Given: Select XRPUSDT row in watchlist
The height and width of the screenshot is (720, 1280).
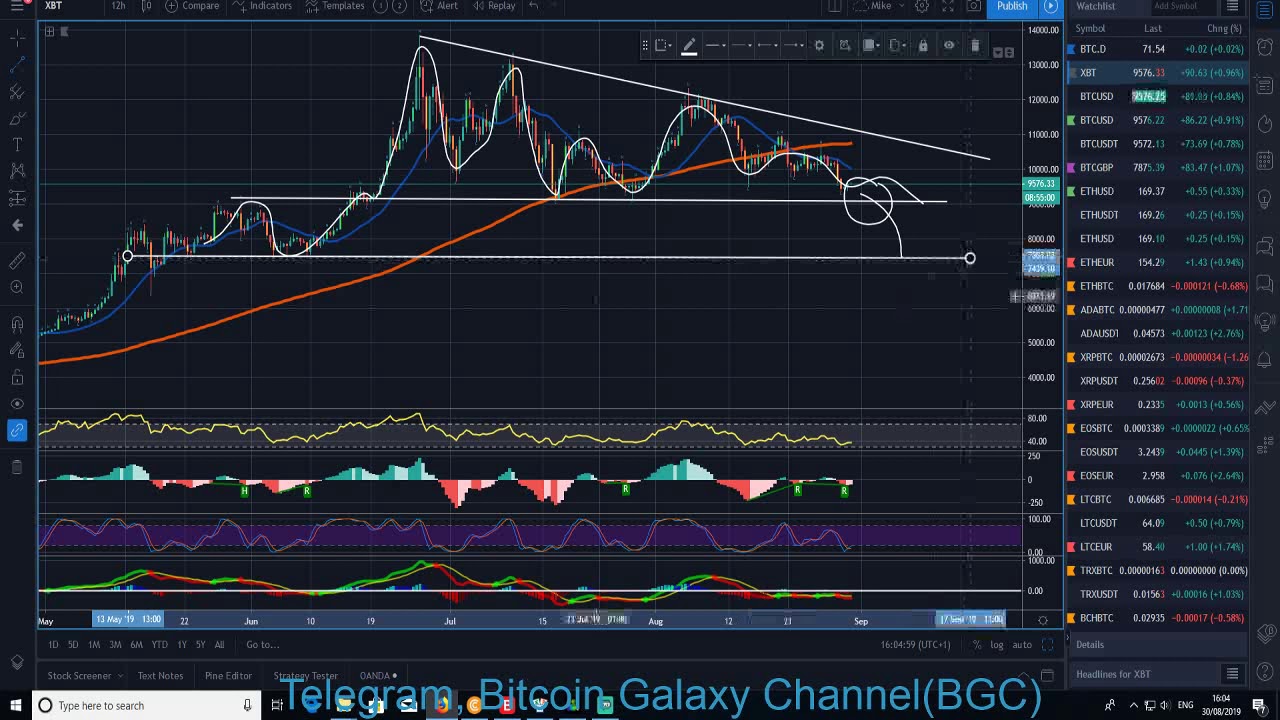Looking at the screenshot, I should click(x=1157, y=381).
